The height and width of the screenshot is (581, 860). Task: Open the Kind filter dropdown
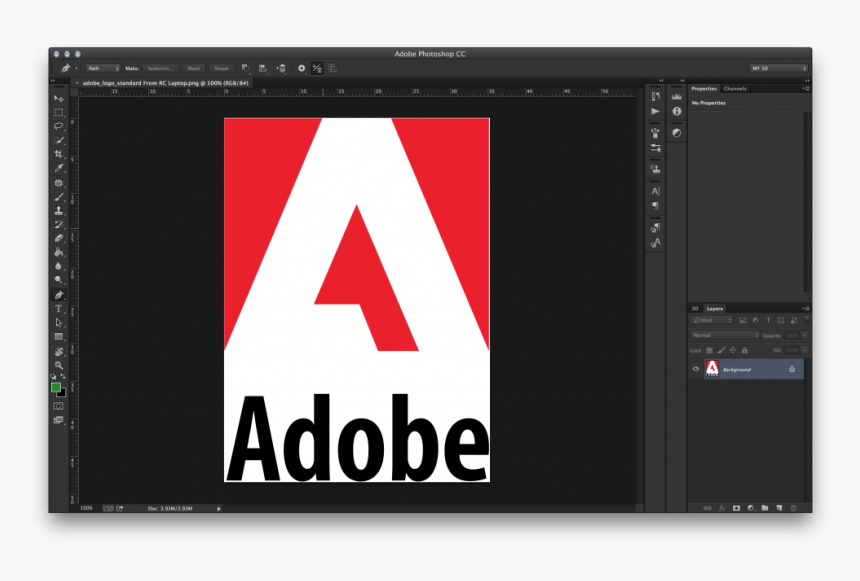(x=712, y=320)
